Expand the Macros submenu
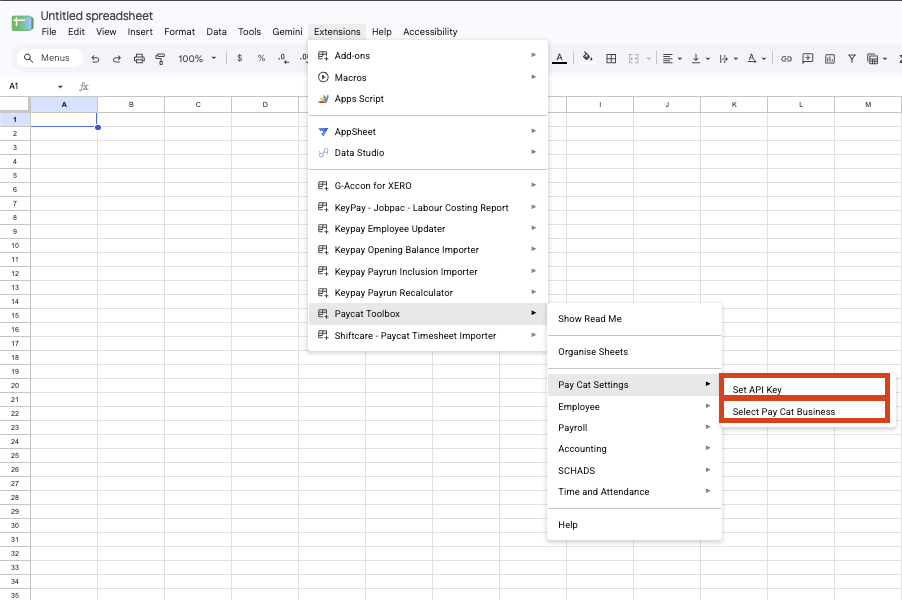The height and width of the screenshot is (600, 902). pos(428,77)
